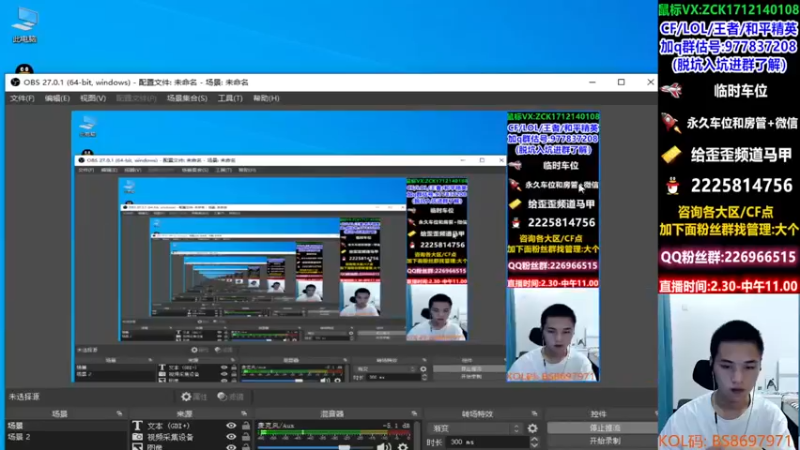
Task: Click camera icon of 视频采集设备 source
Action: point(137,437)
